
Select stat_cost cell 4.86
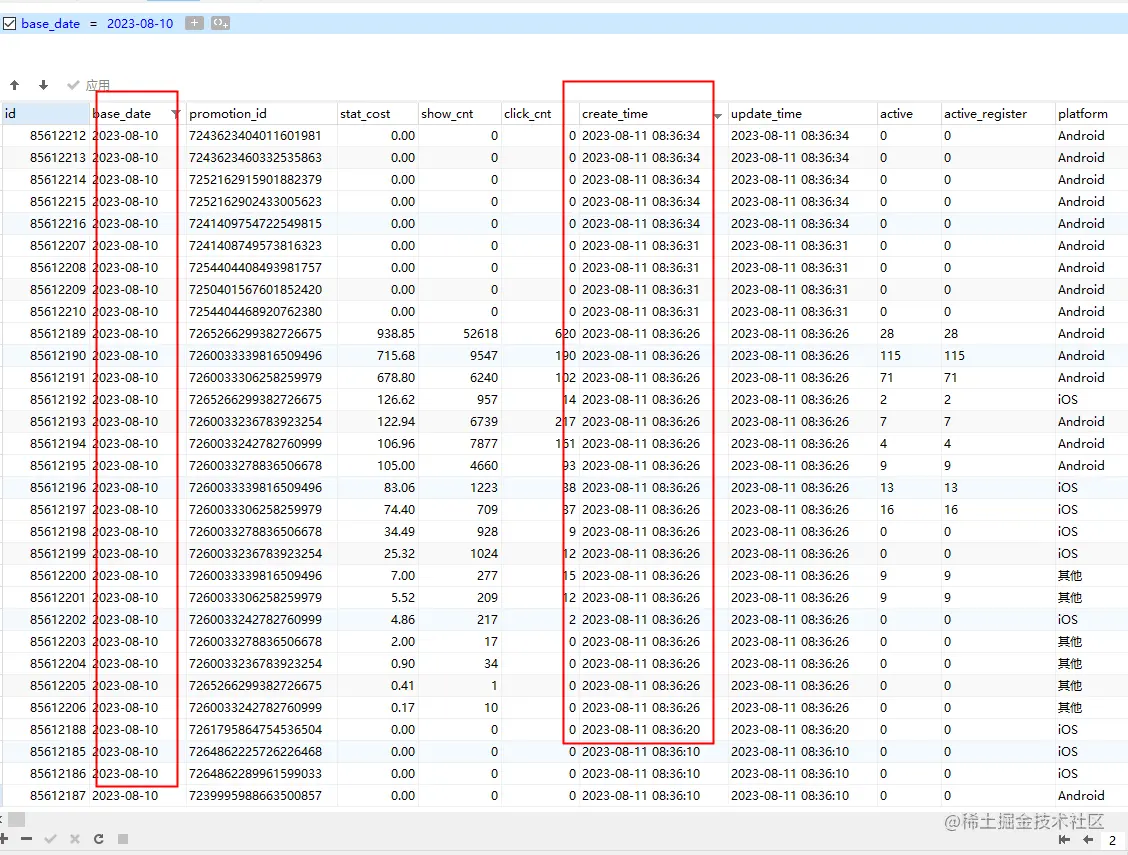click(378, 619)
